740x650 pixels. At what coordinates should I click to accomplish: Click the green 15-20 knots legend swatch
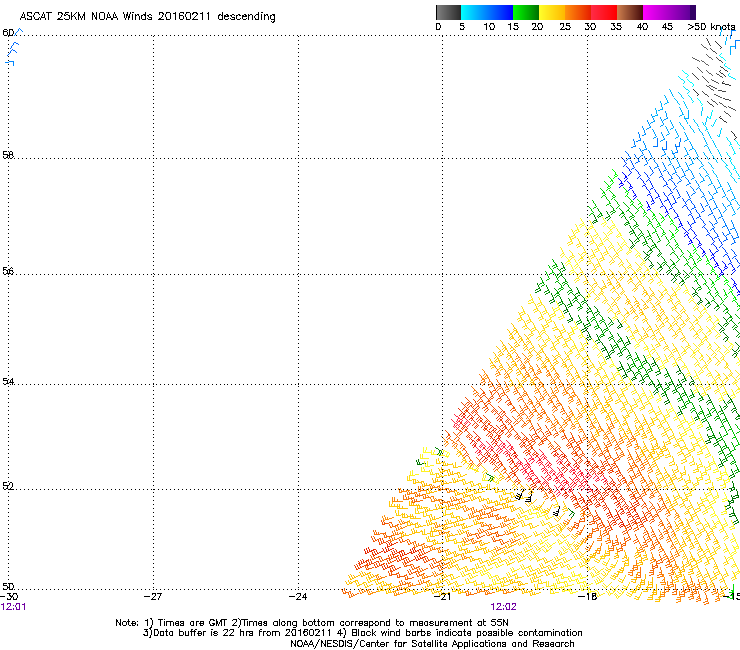tap(526, 12)
